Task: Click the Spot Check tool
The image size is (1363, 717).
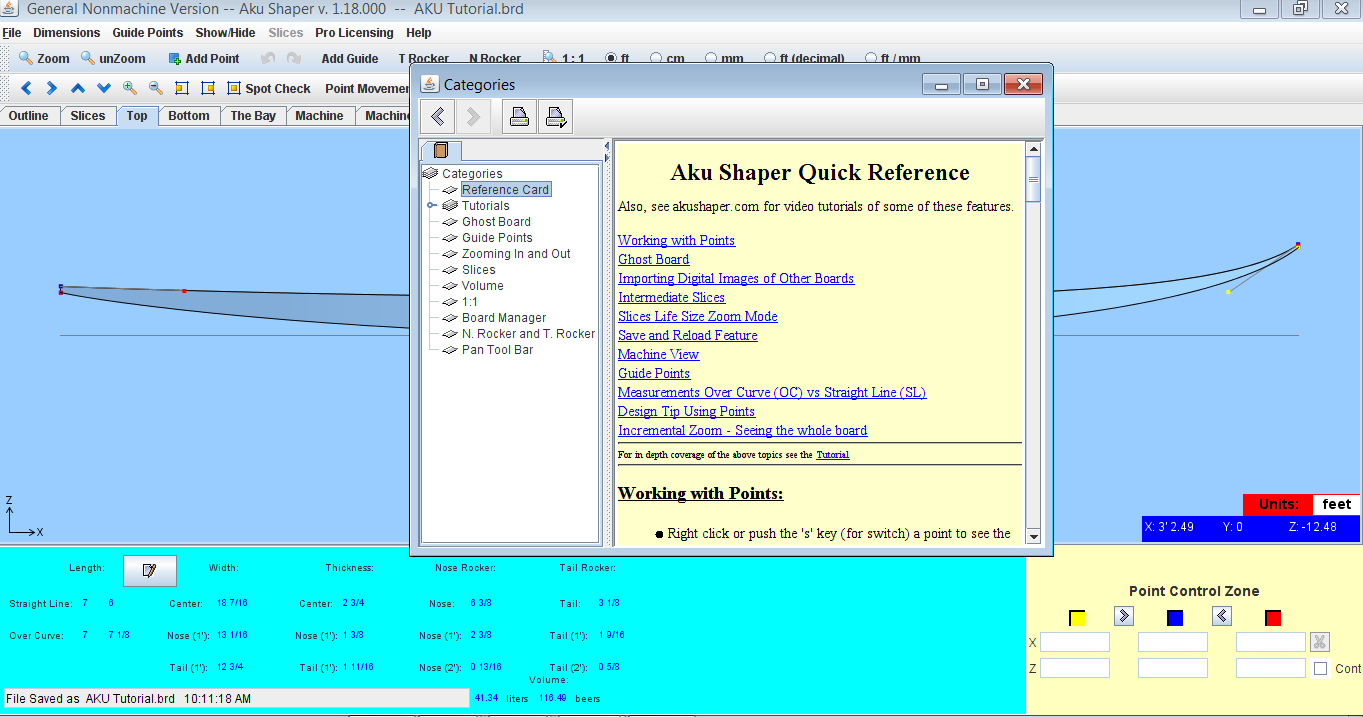Action: click(x=269, y=88)
